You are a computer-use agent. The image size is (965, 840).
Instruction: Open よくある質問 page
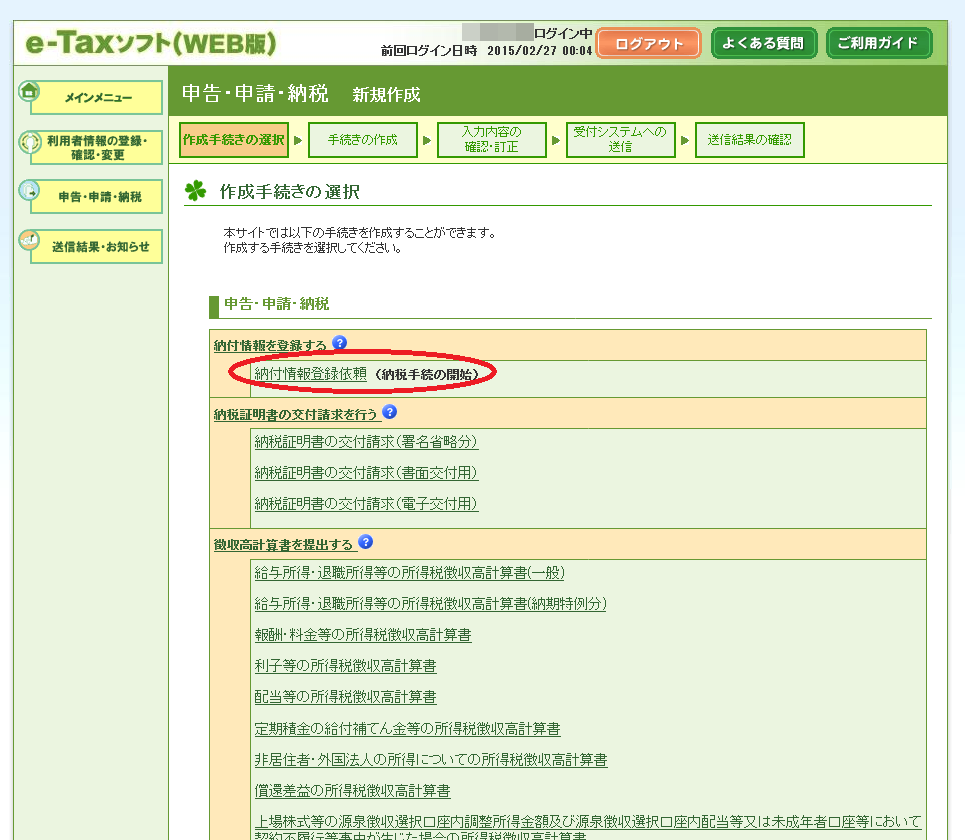pos(764,44)
